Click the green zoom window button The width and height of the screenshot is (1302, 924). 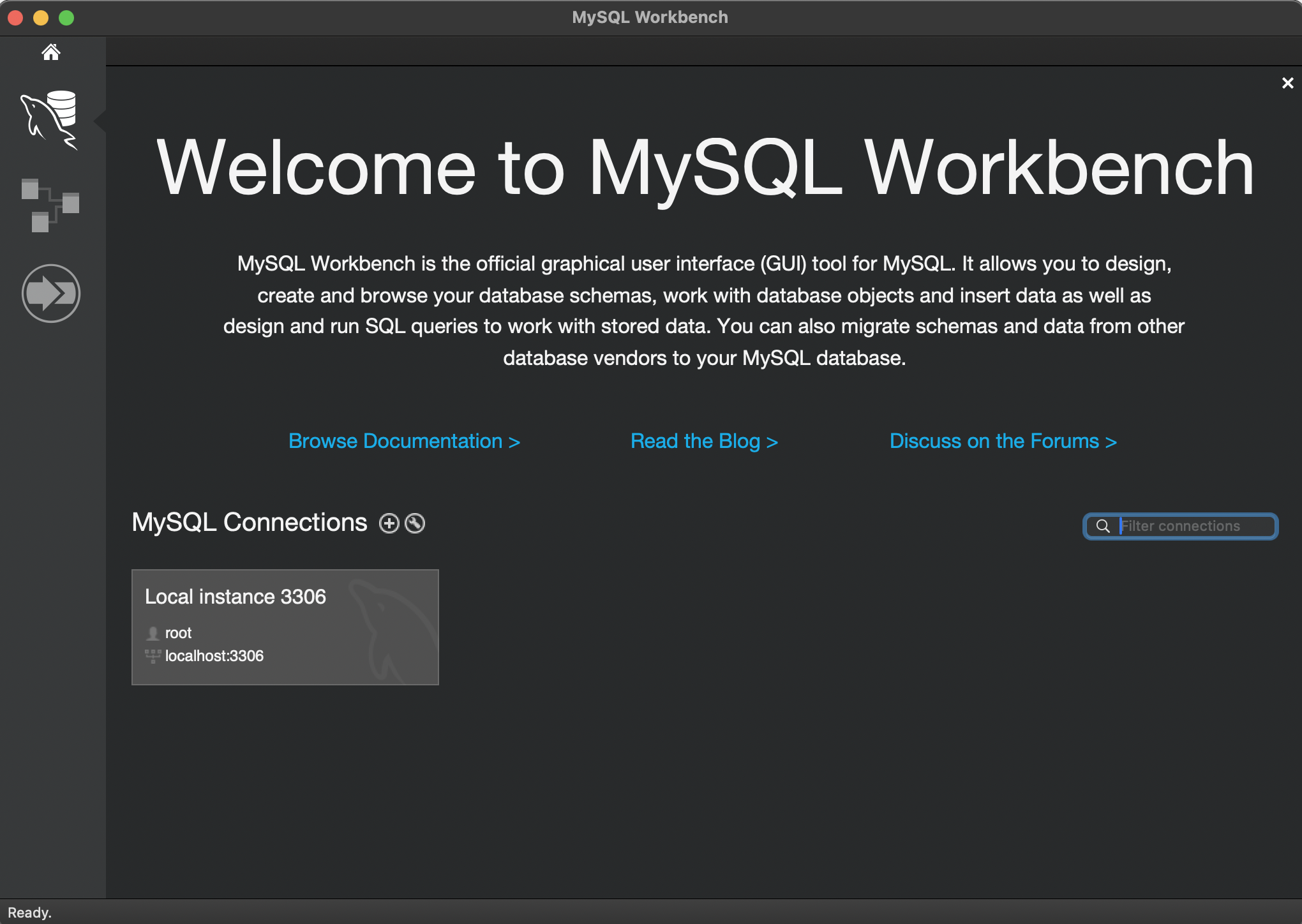coord(66,18)
